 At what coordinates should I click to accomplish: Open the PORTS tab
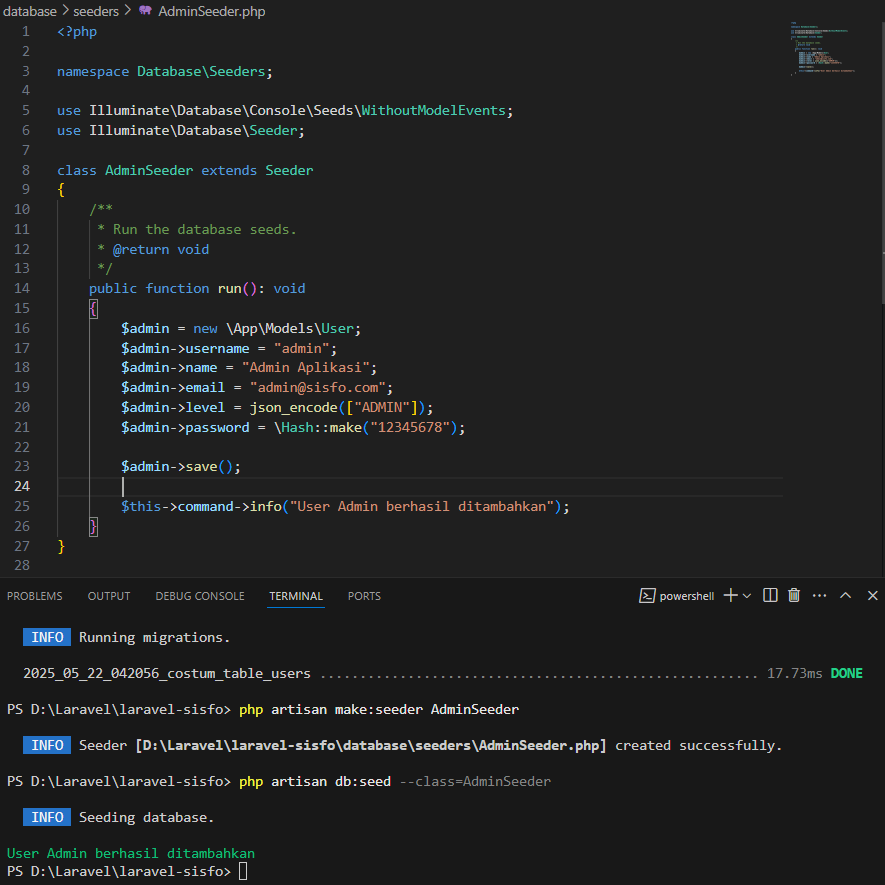point(364,596)
